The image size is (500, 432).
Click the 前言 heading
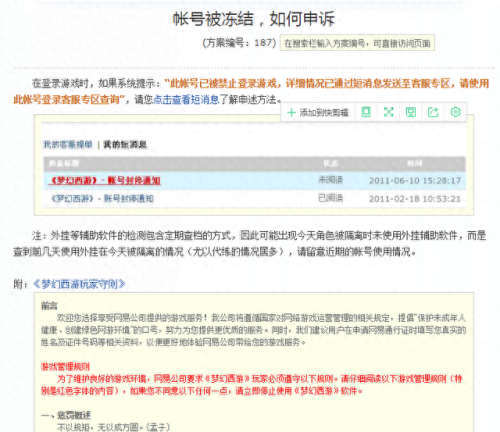coord(49,306)
